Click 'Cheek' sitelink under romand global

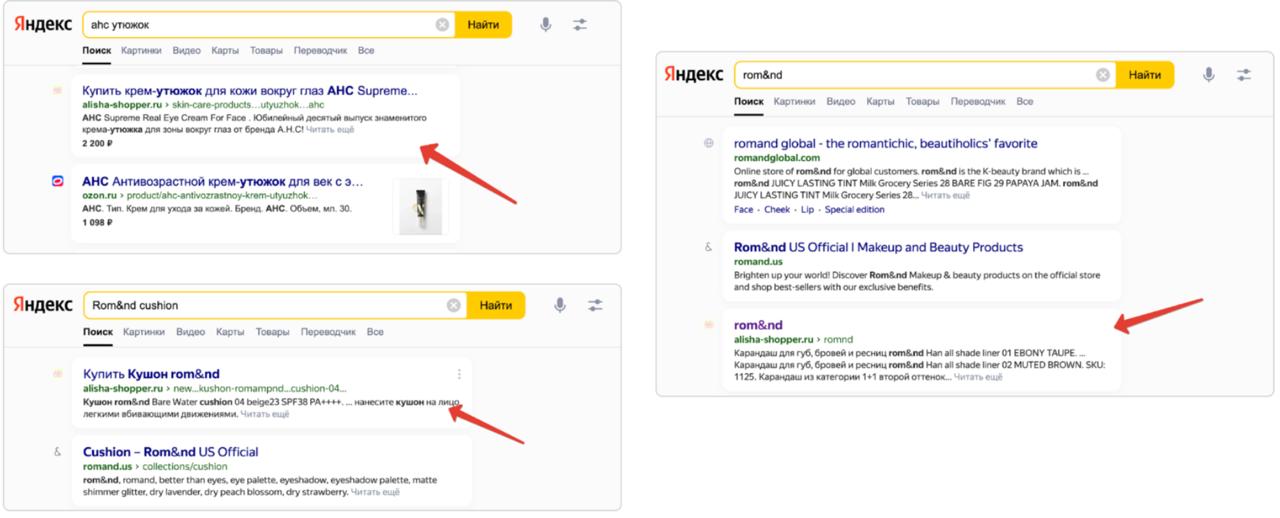(x=777, y=210)
